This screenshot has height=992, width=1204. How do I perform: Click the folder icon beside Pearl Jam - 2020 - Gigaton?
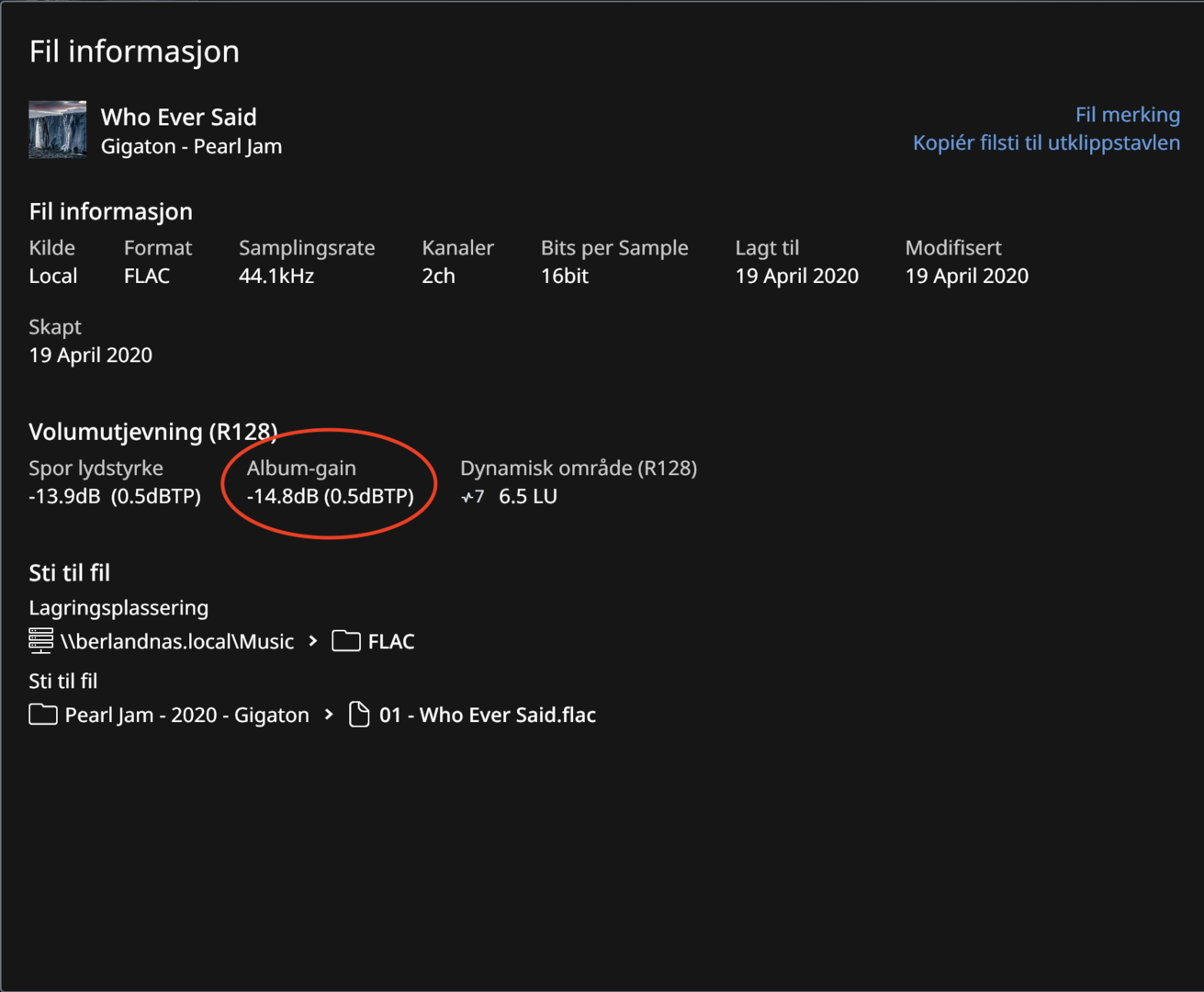[43, 714]
